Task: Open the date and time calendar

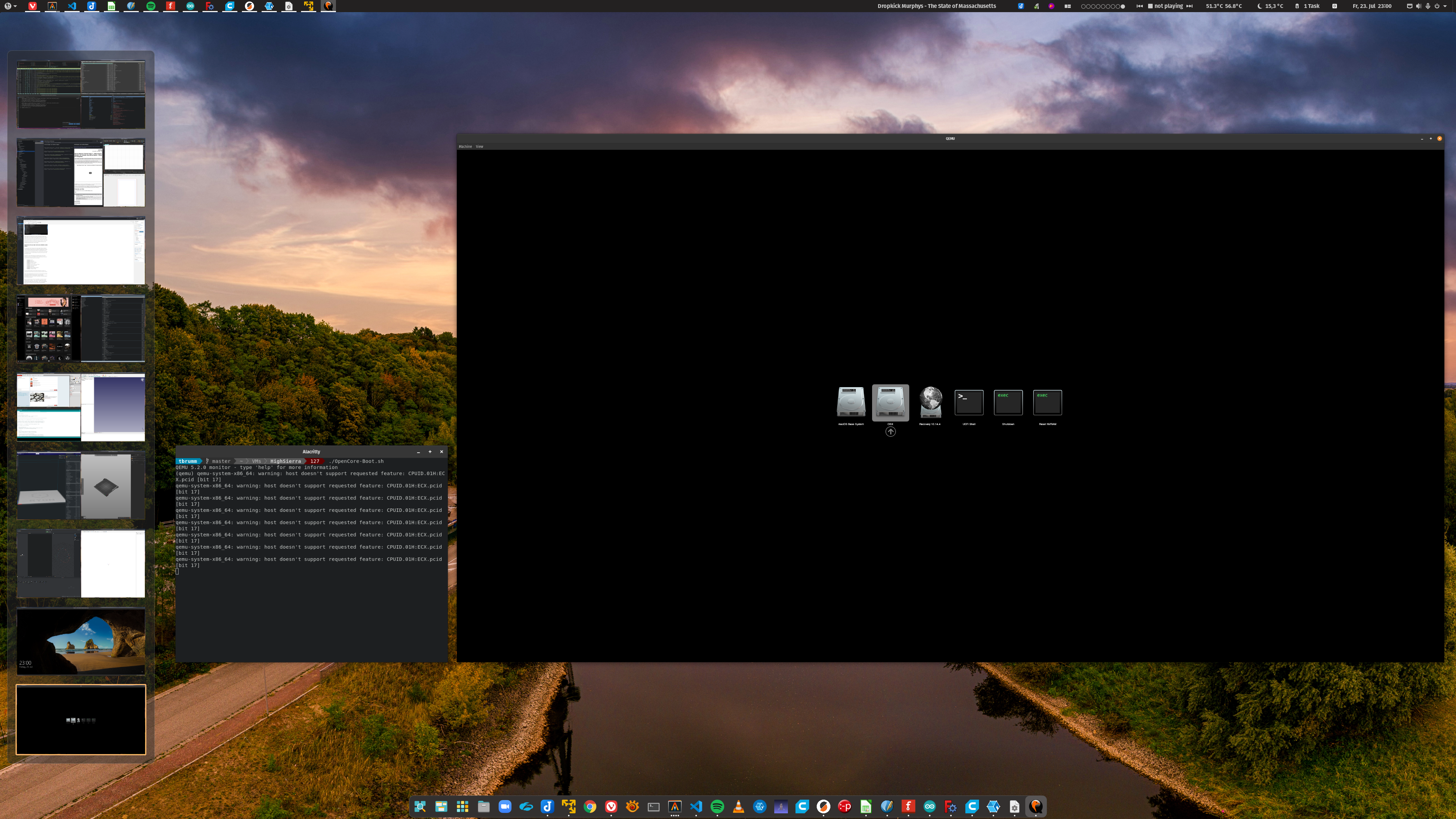Action: 1372,6
